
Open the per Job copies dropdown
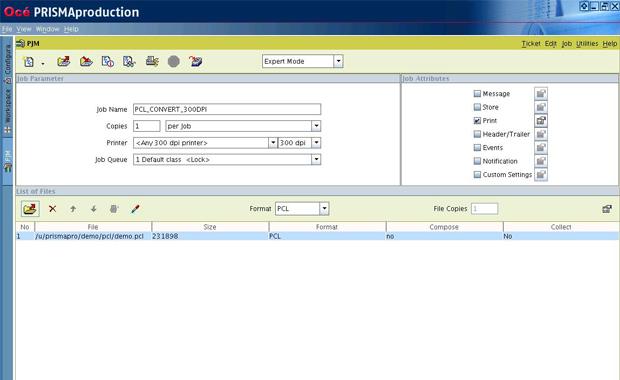[x=316, y=126]
